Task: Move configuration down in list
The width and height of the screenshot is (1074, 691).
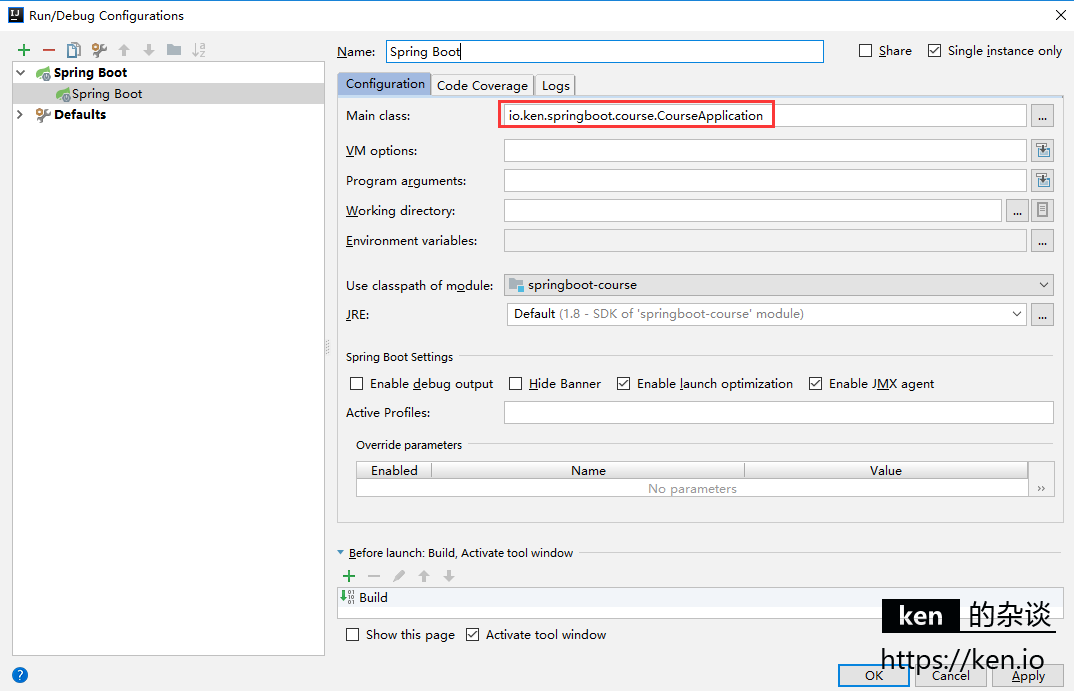Action: point(149,50)
